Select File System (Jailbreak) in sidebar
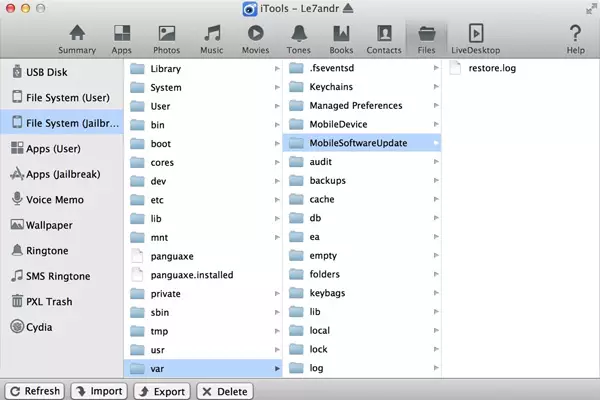This screenshot has width=600, height=400. coord(62,122)
